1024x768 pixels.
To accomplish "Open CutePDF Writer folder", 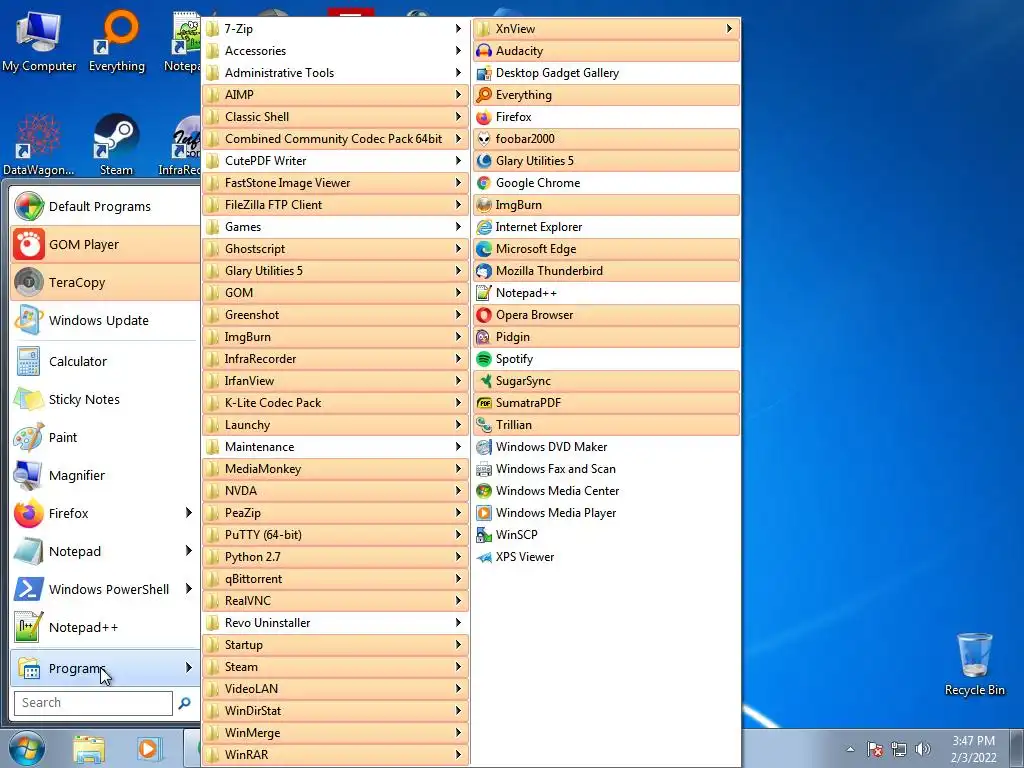I will click(x=335, y=161).
